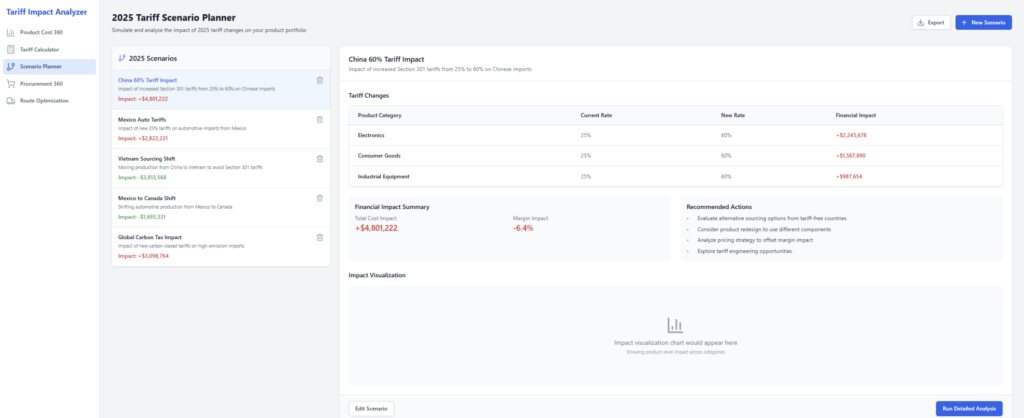
Task: Open Route Optimization in sidebar
Action: pos(45,100)
